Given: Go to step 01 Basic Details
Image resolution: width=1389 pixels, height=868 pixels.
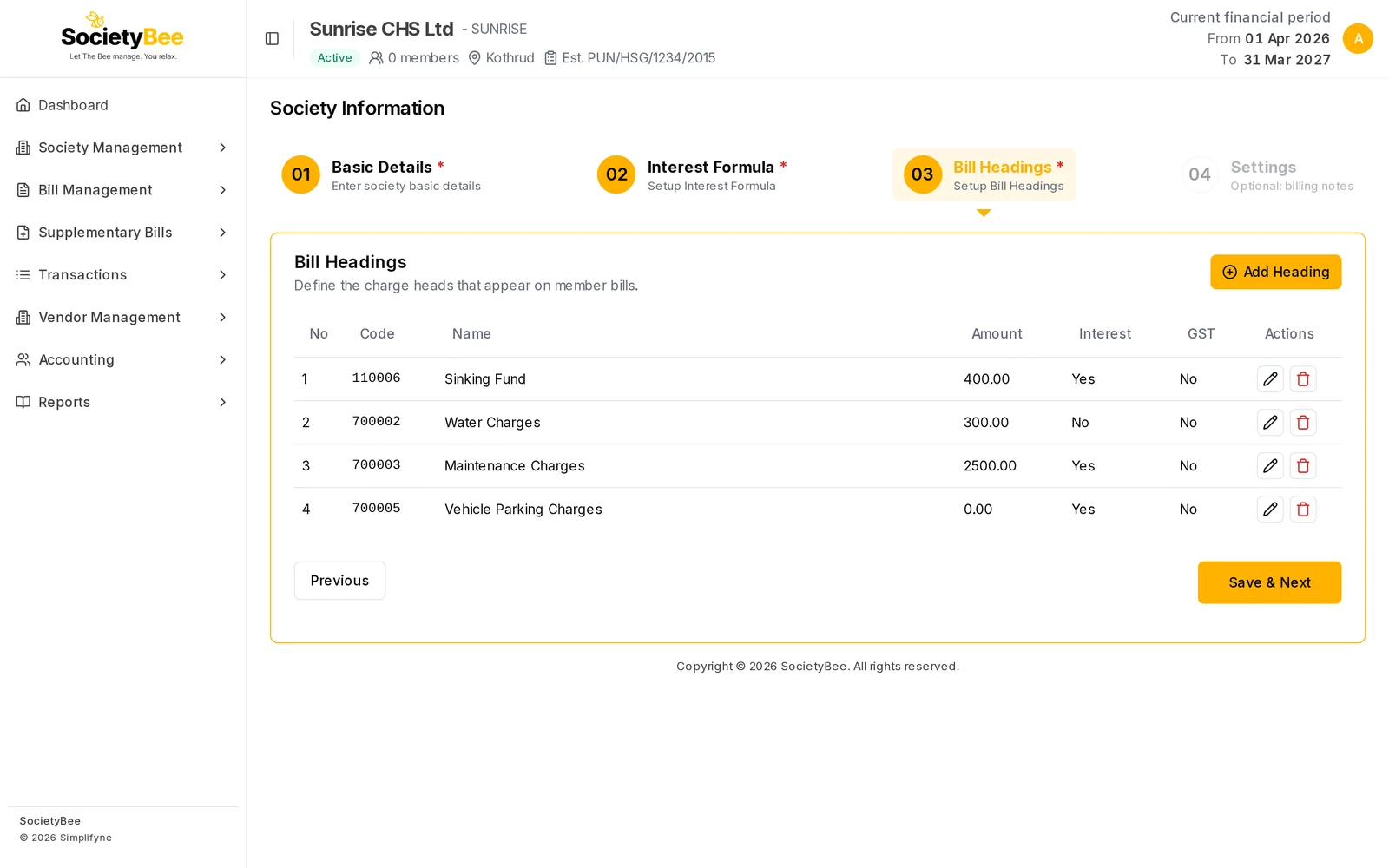Looking at the screenshot, I should click(x=381, y=174).
